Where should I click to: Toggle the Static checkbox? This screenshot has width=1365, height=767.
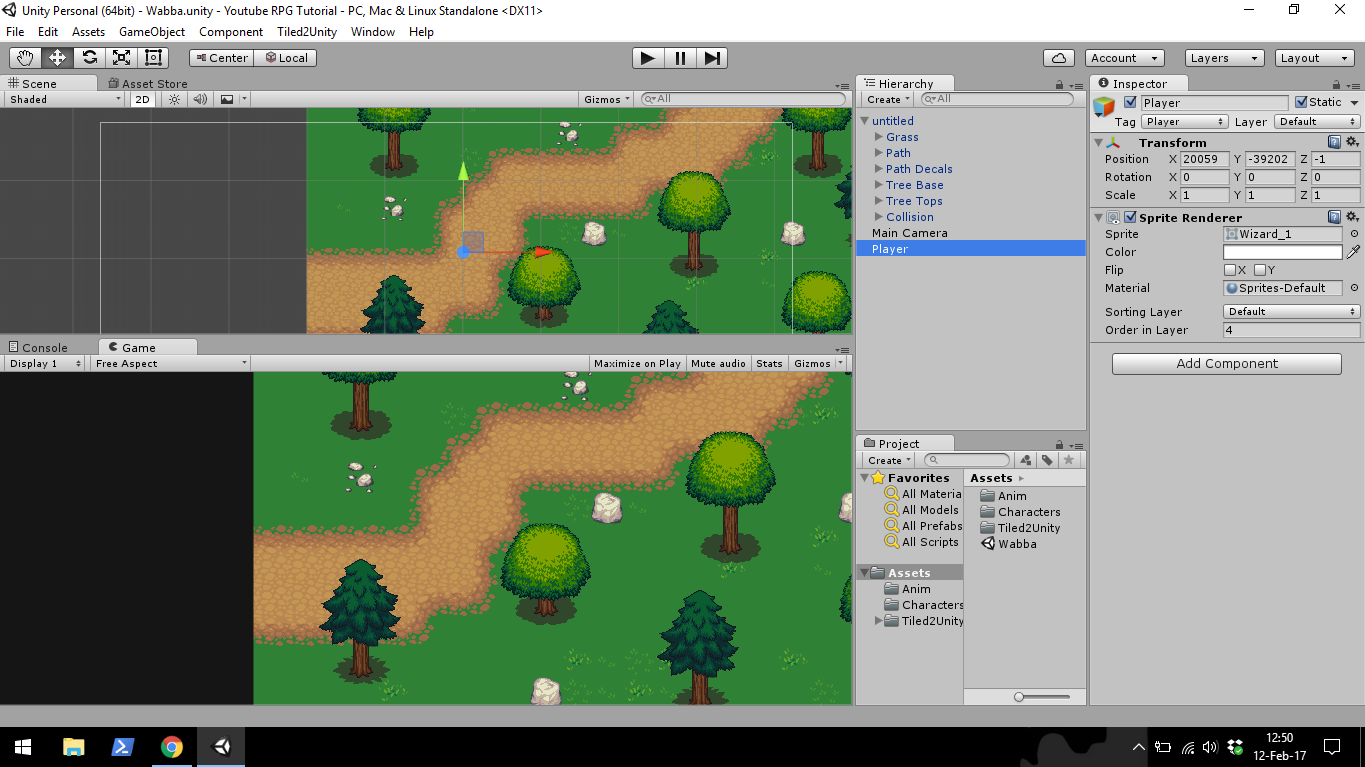click(1301, 102)
